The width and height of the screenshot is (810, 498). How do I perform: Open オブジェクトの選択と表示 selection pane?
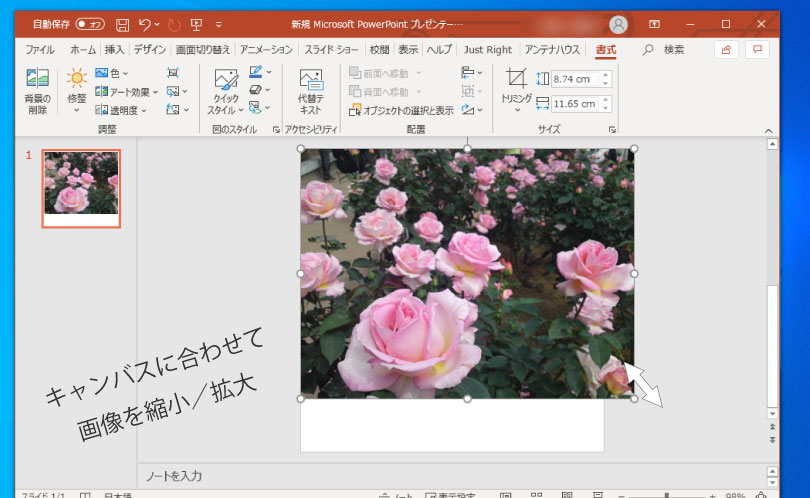[x=401, y=110]
